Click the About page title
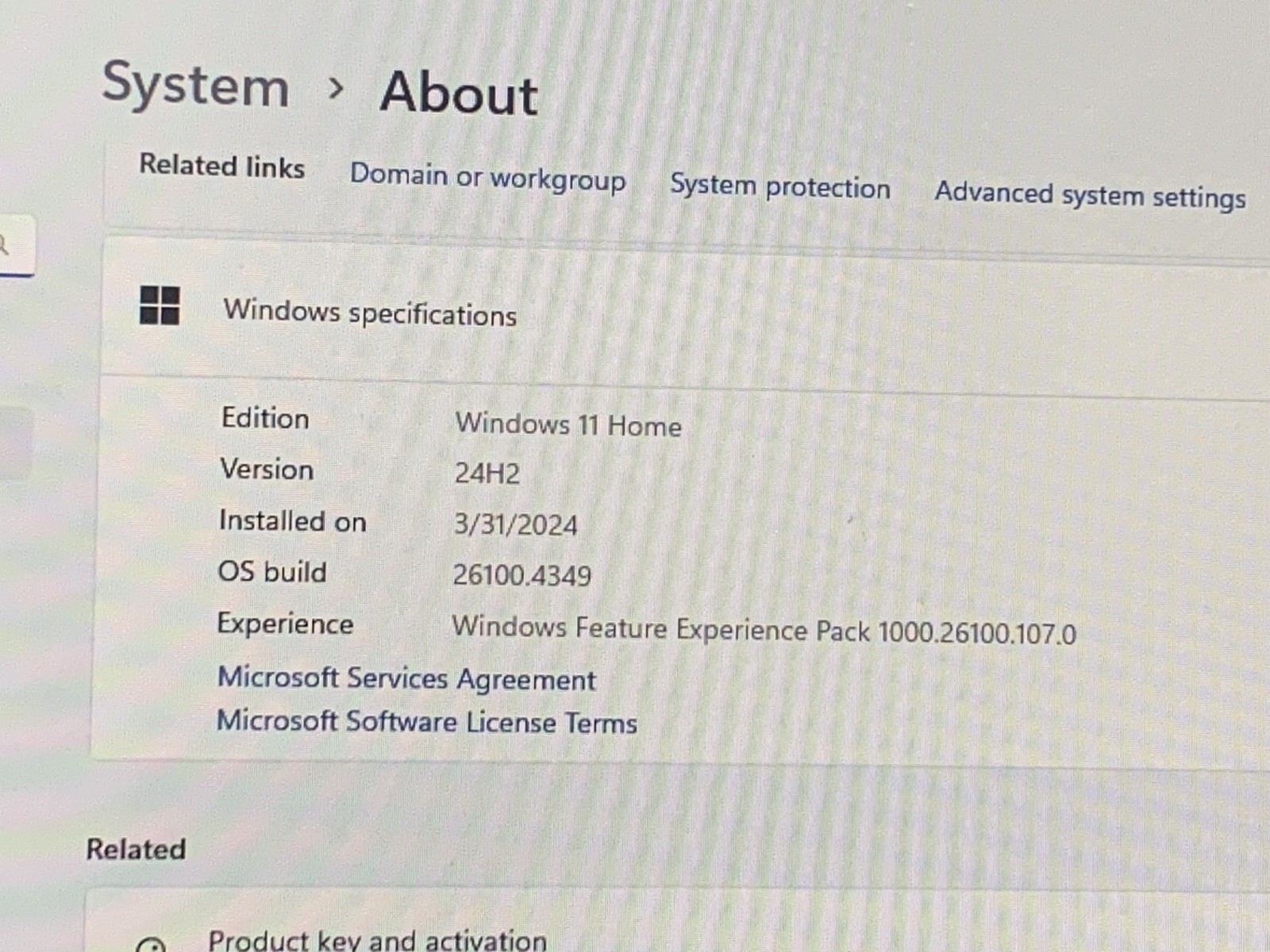This screenshot has height=952, width=1270. 459,93
